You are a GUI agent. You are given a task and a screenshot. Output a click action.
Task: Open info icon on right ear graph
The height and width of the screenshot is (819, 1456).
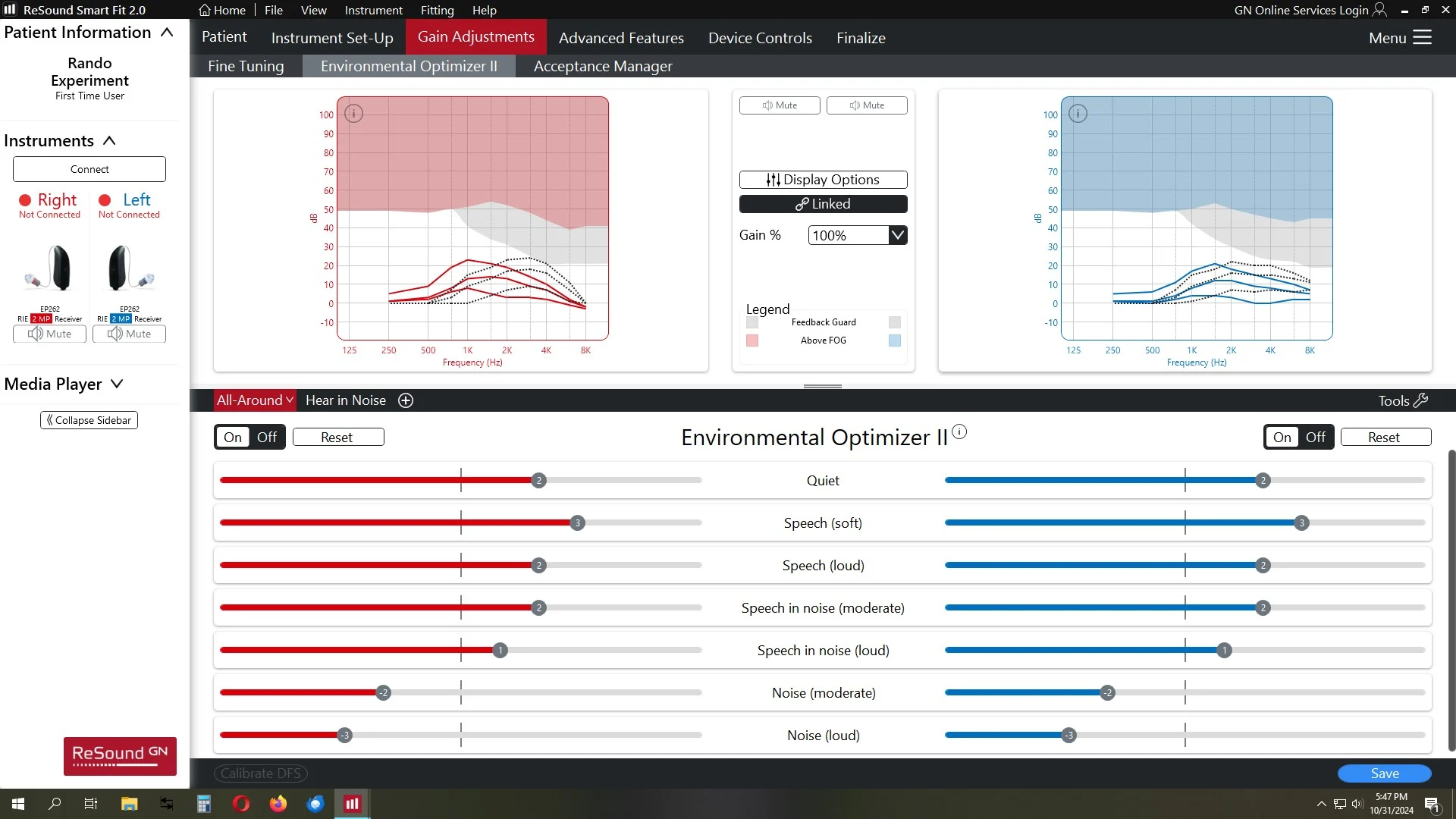pos(353,114)
